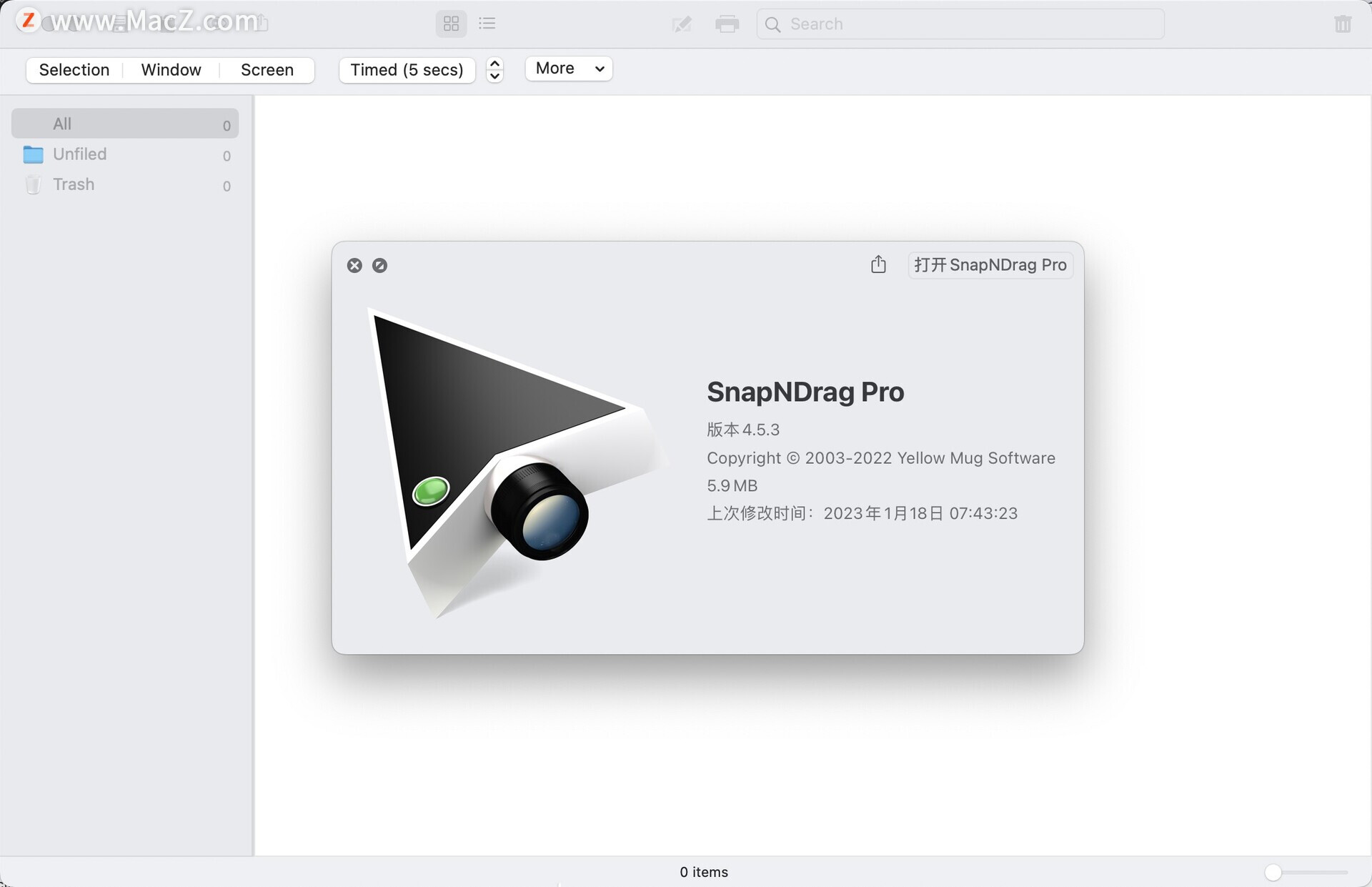Click the print icon
Screen dimensions: 1372x887
(x=725, y=23)
